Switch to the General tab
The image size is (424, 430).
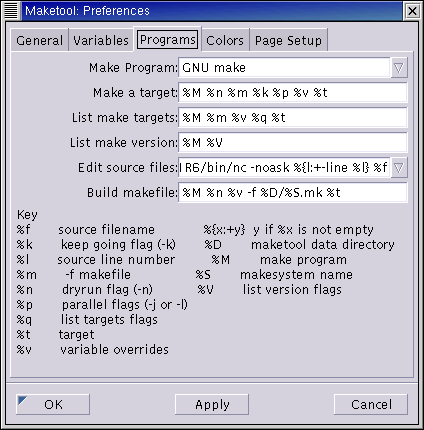tap(39, 40)
